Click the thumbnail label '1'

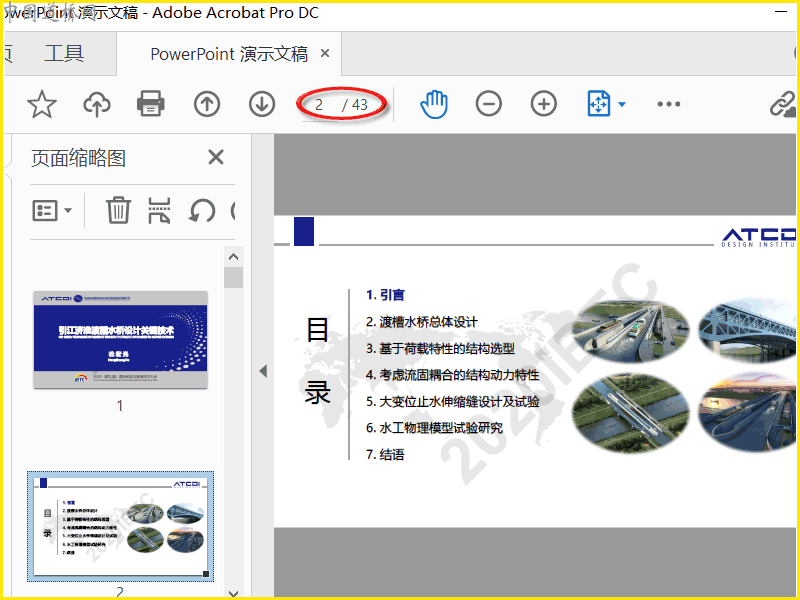coord(119,406)
